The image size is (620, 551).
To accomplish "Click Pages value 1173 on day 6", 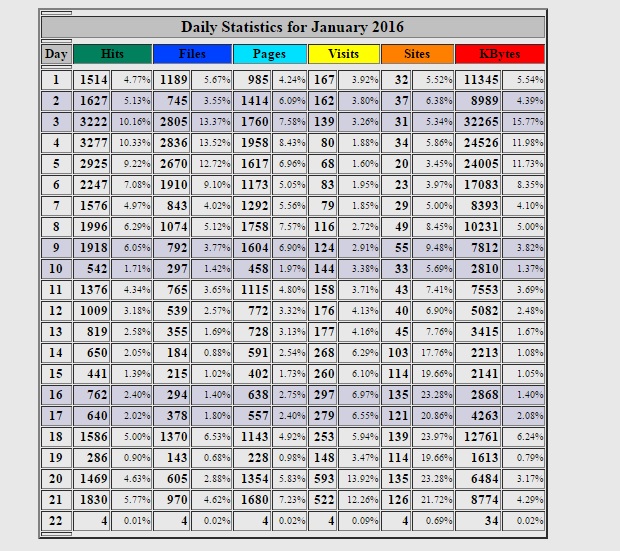I will click(252, 185).
